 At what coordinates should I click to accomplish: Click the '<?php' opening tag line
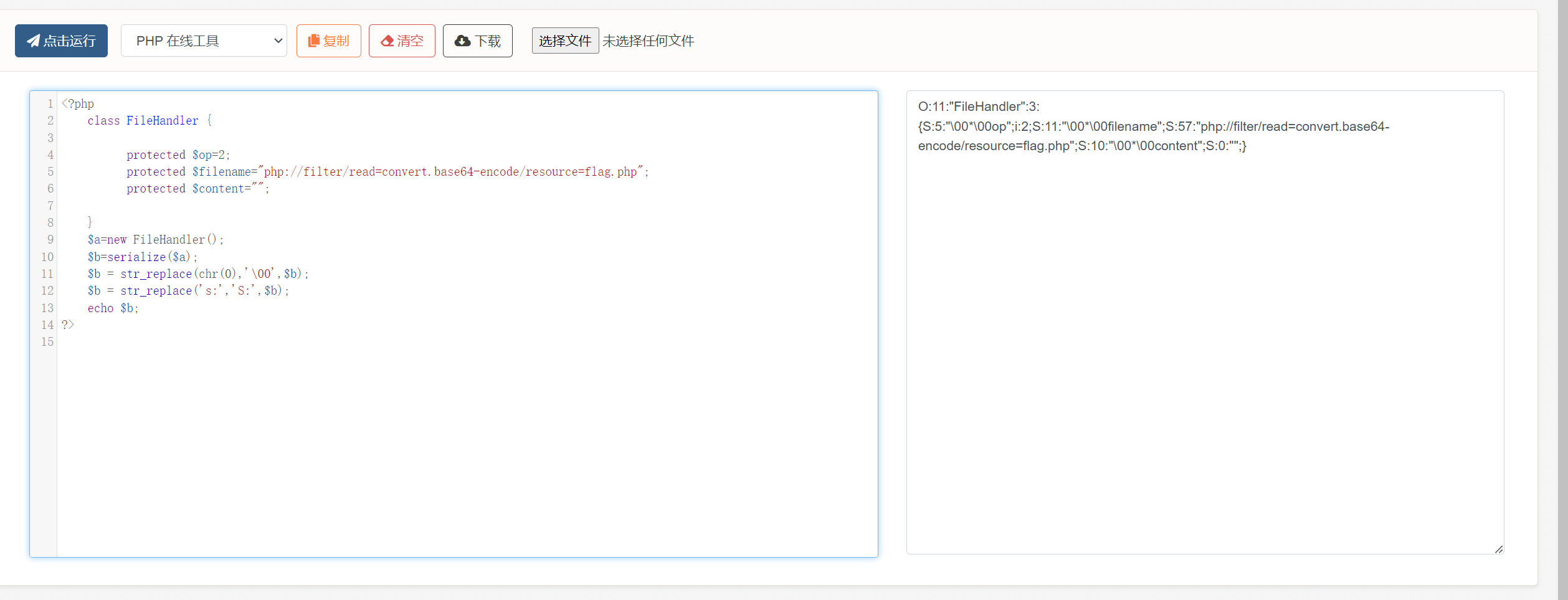(x=78, y=104)
